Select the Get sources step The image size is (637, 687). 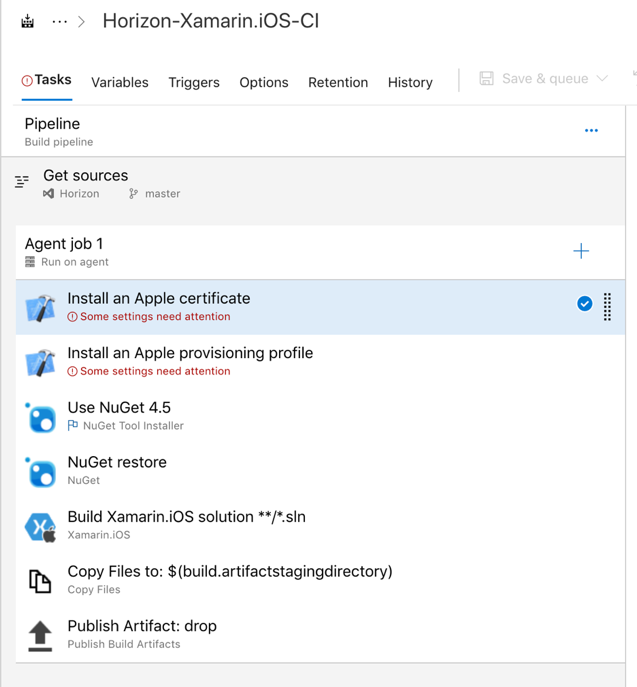click(x=313, y=184)
